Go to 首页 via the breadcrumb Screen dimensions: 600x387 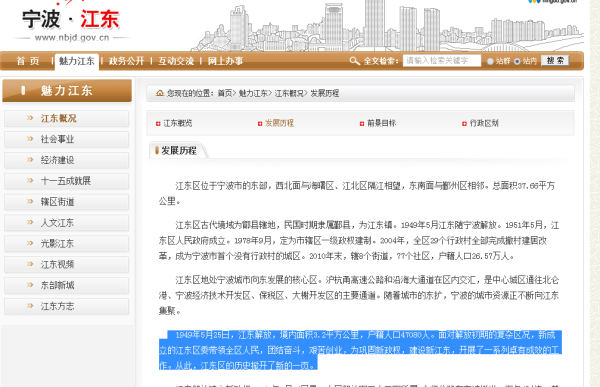point(225,93)
